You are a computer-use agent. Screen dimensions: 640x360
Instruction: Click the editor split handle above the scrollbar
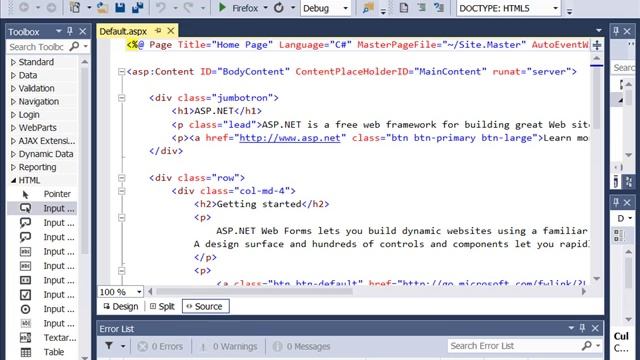click(597, 45)
